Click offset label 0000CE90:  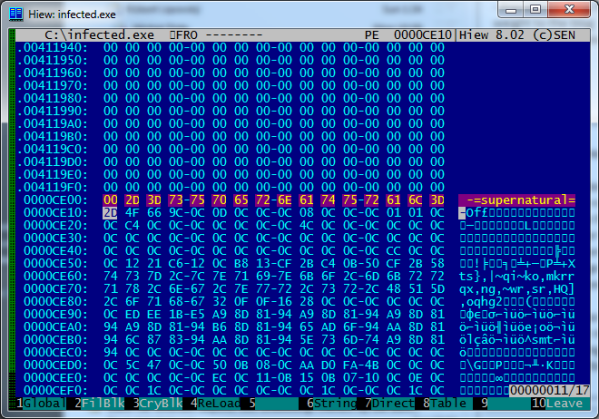[55, 314]
